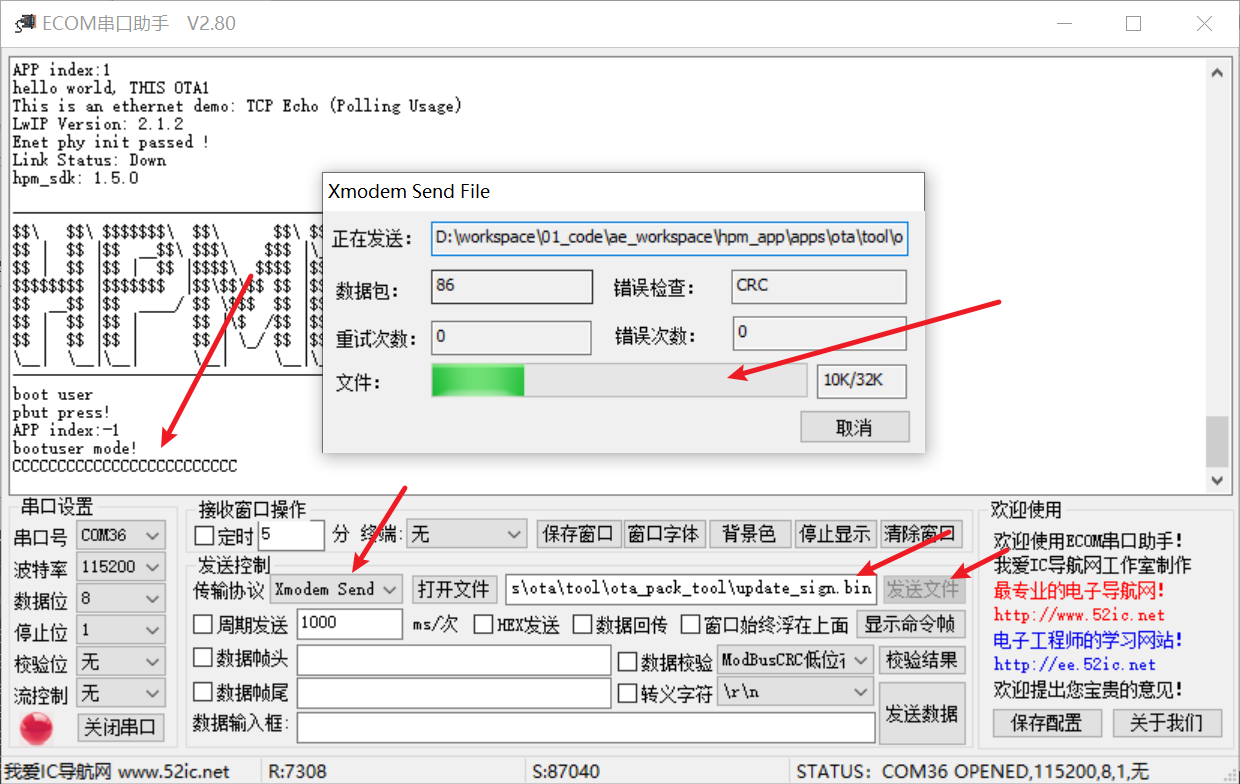This screenshot has width=1240, height=784.
Task: Click the 数据帧尾 input field
Action: 454,693
